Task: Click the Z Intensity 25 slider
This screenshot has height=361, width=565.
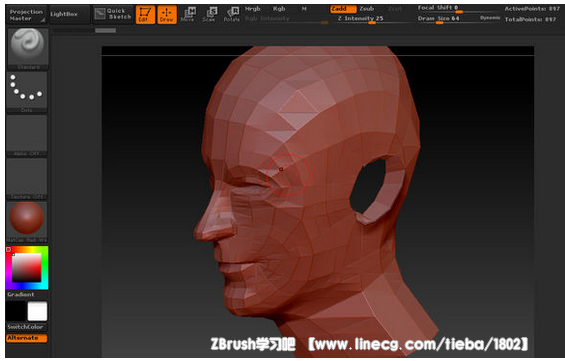Action: coord(373,19)
